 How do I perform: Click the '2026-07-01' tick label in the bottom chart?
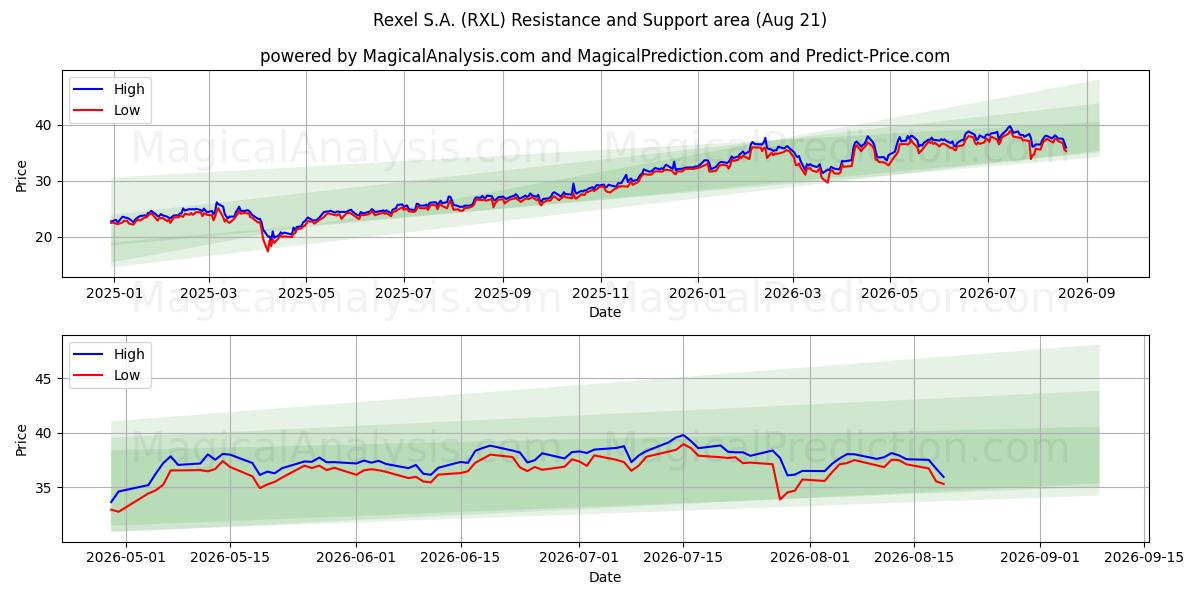click(x=580, y=559)
